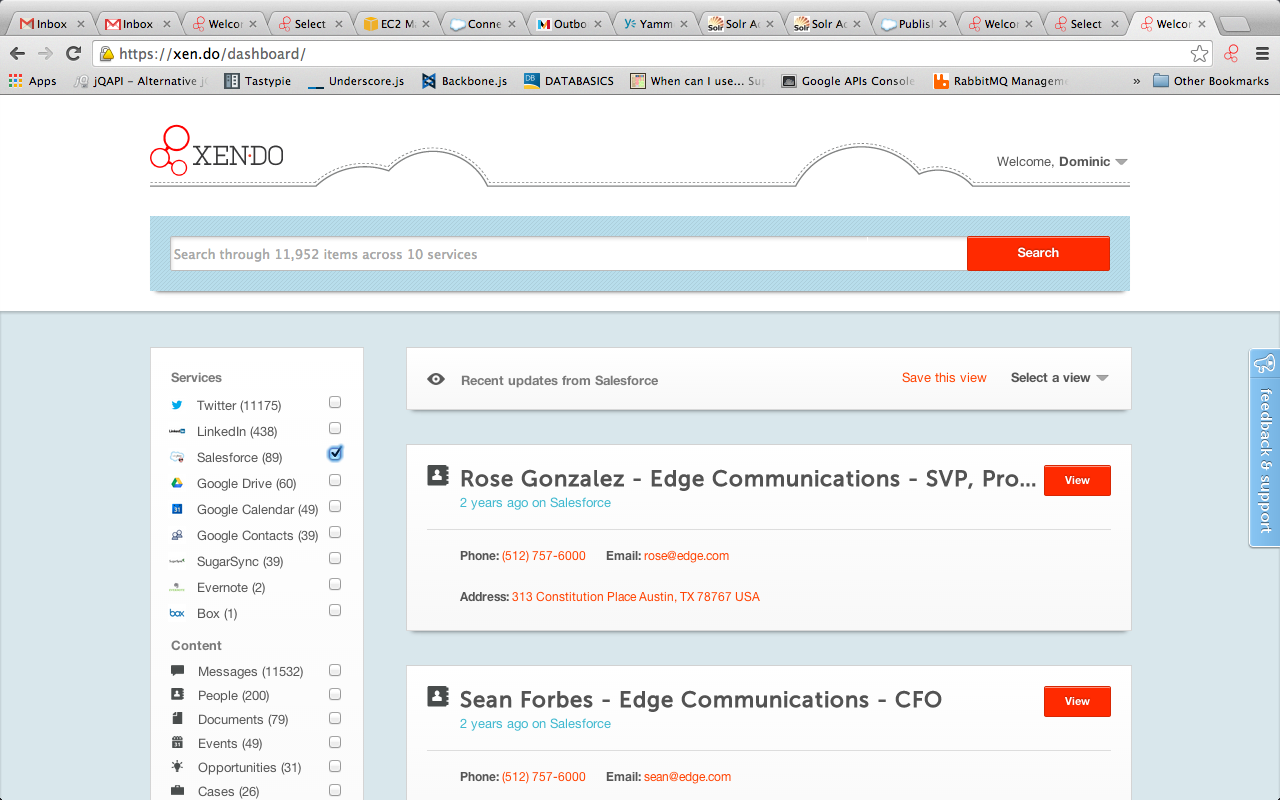Open the feedback & support side tab

click(x=1265, y=447)
